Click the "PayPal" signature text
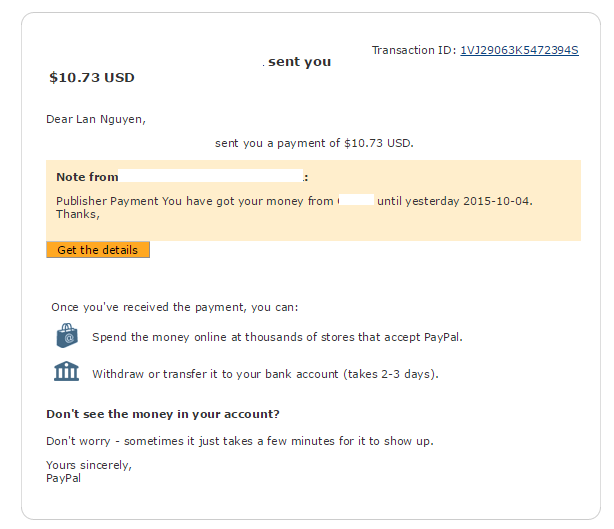 click(64, 478)
